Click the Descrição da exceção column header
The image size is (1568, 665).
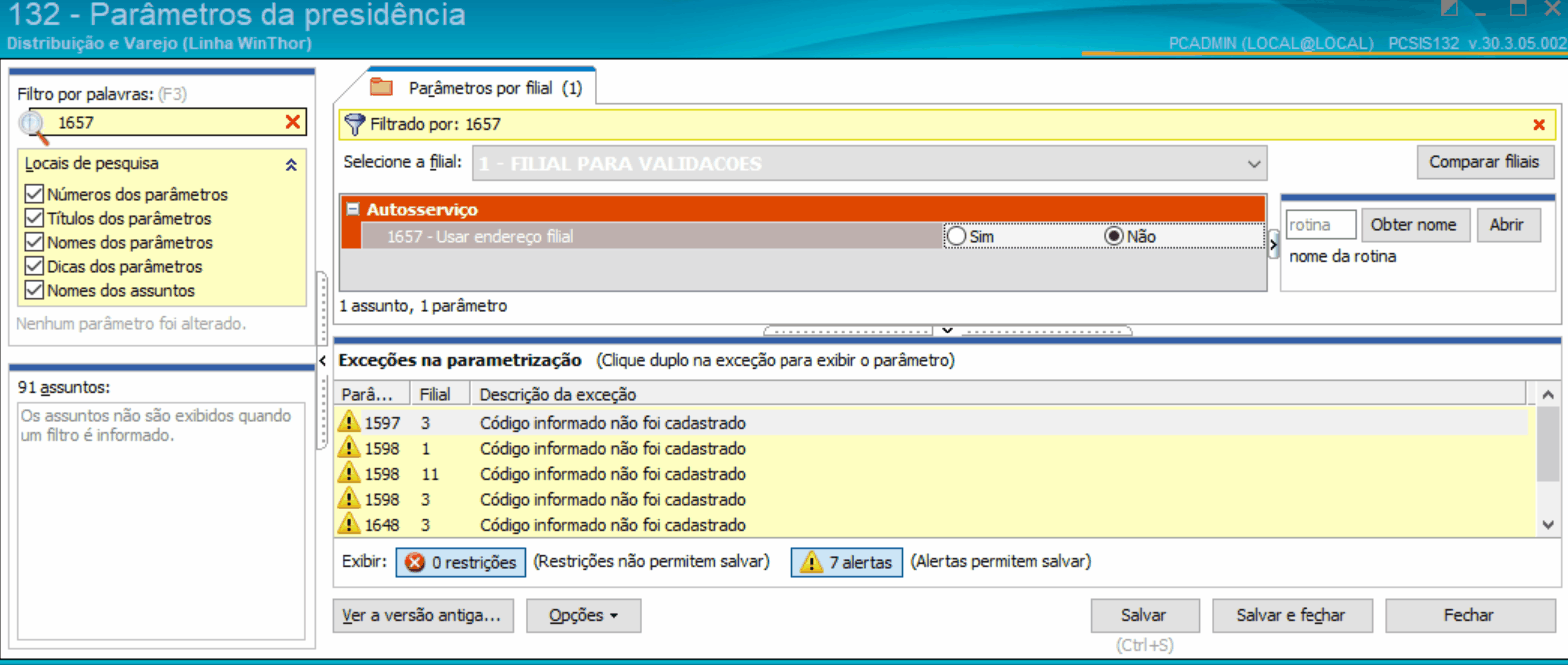tap(998, 394)
